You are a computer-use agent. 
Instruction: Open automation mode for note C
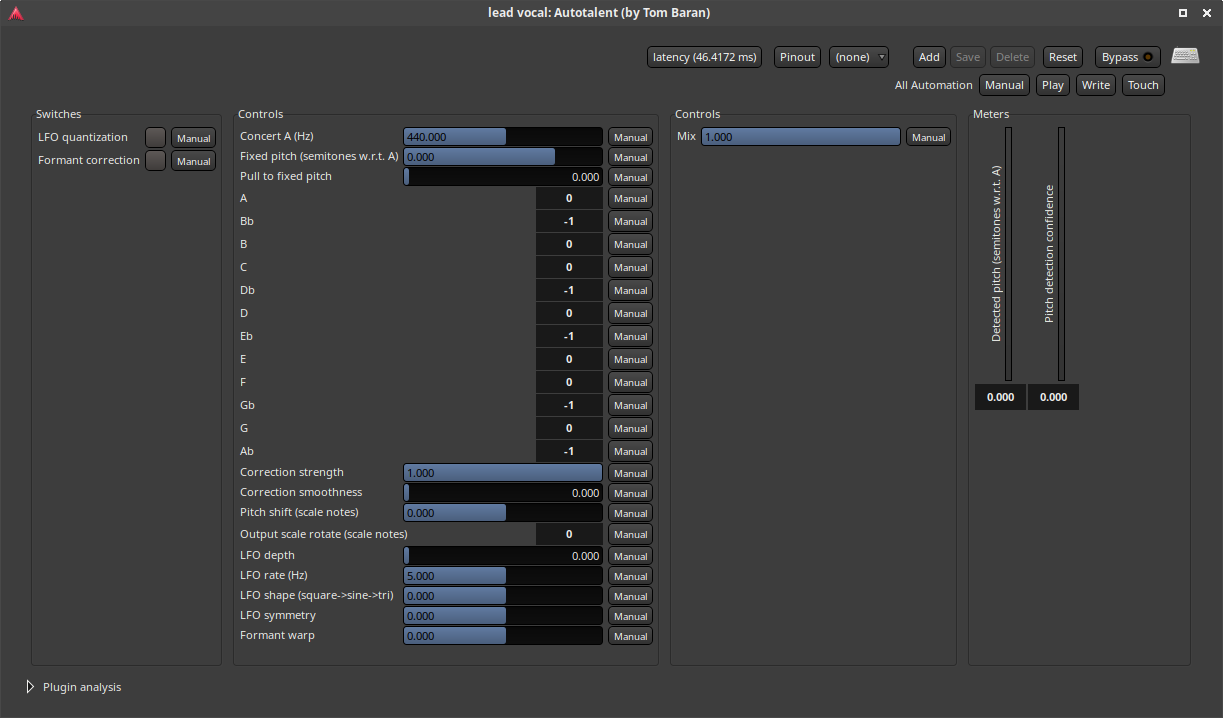pos(630,267)
